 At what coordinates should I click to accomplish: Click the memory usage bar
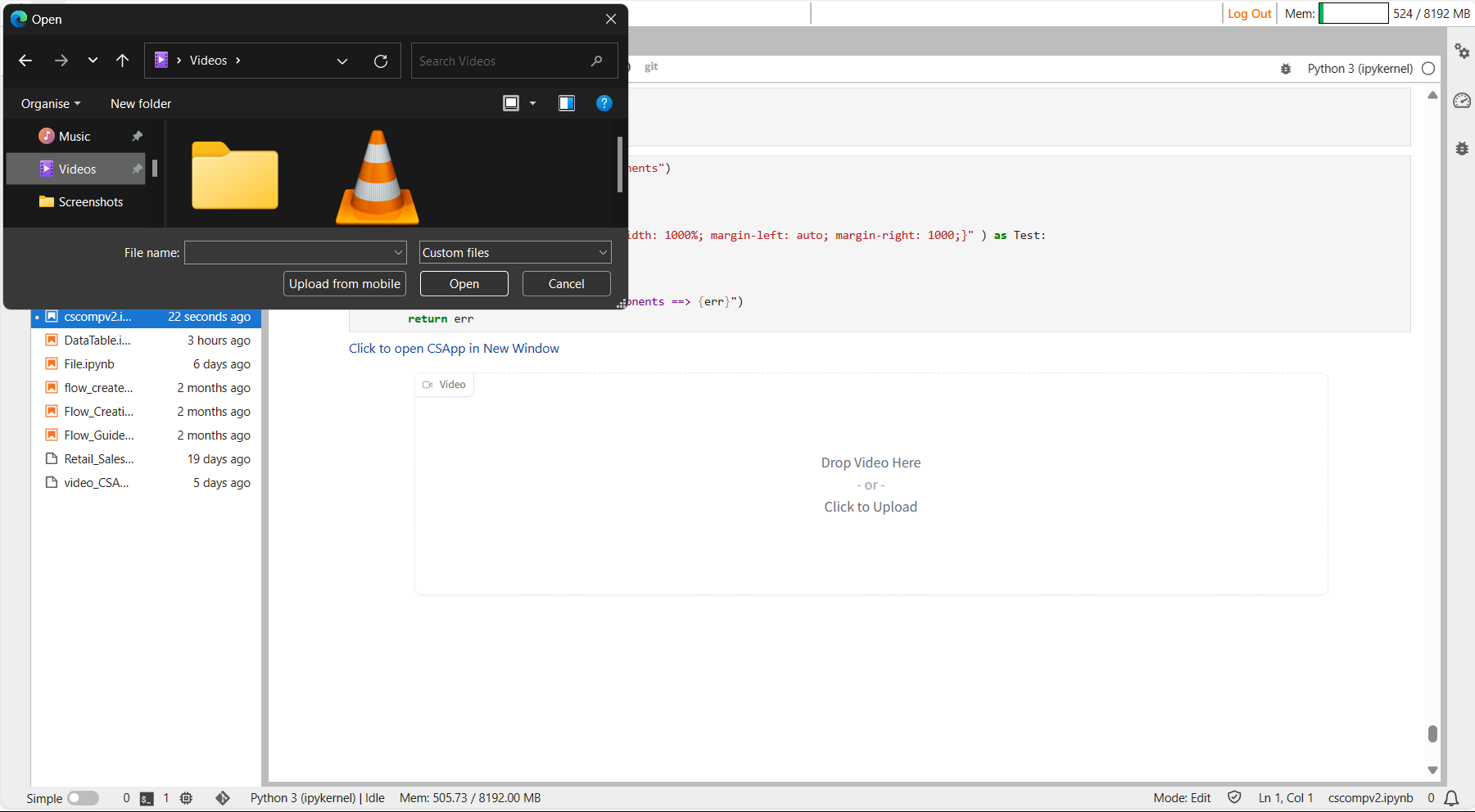click(1354, 13)
